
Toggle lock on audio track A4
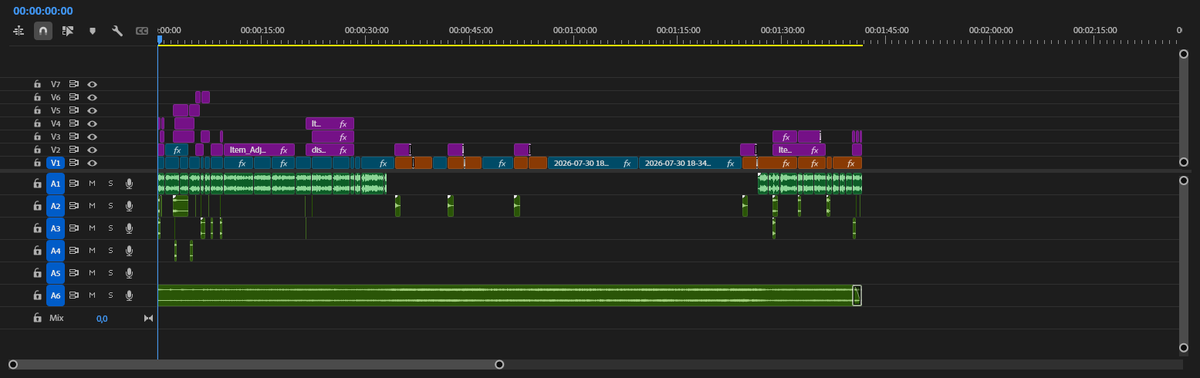click(37, 251)
